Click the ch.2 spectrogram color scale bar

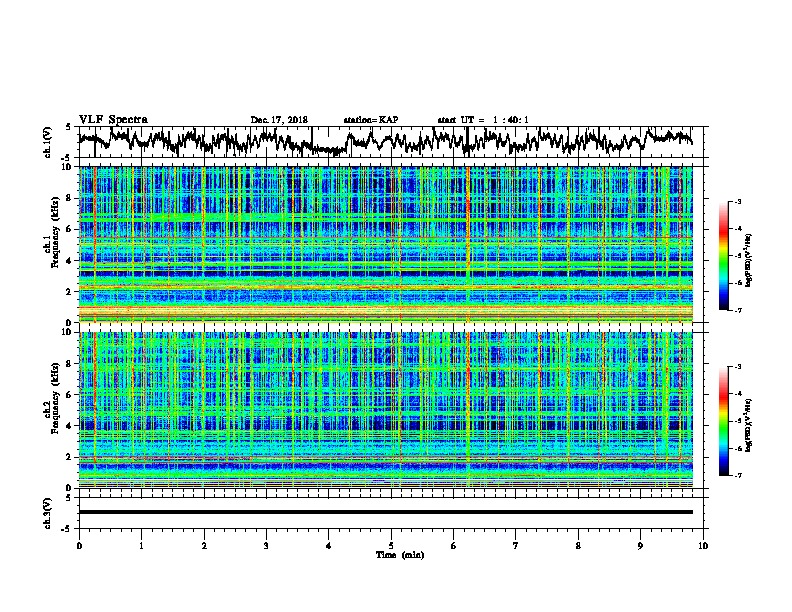point(724,421)
